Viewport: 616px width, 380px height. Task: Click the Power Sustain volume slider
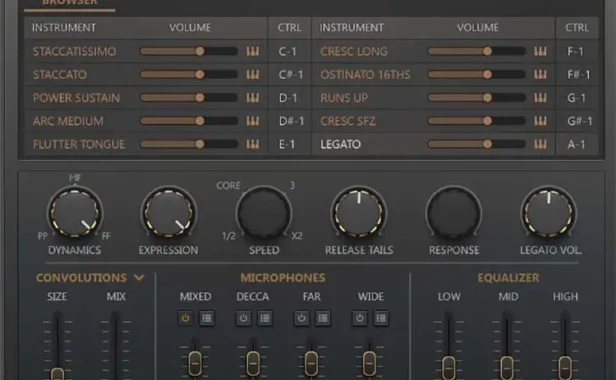(x=189, y=97)
